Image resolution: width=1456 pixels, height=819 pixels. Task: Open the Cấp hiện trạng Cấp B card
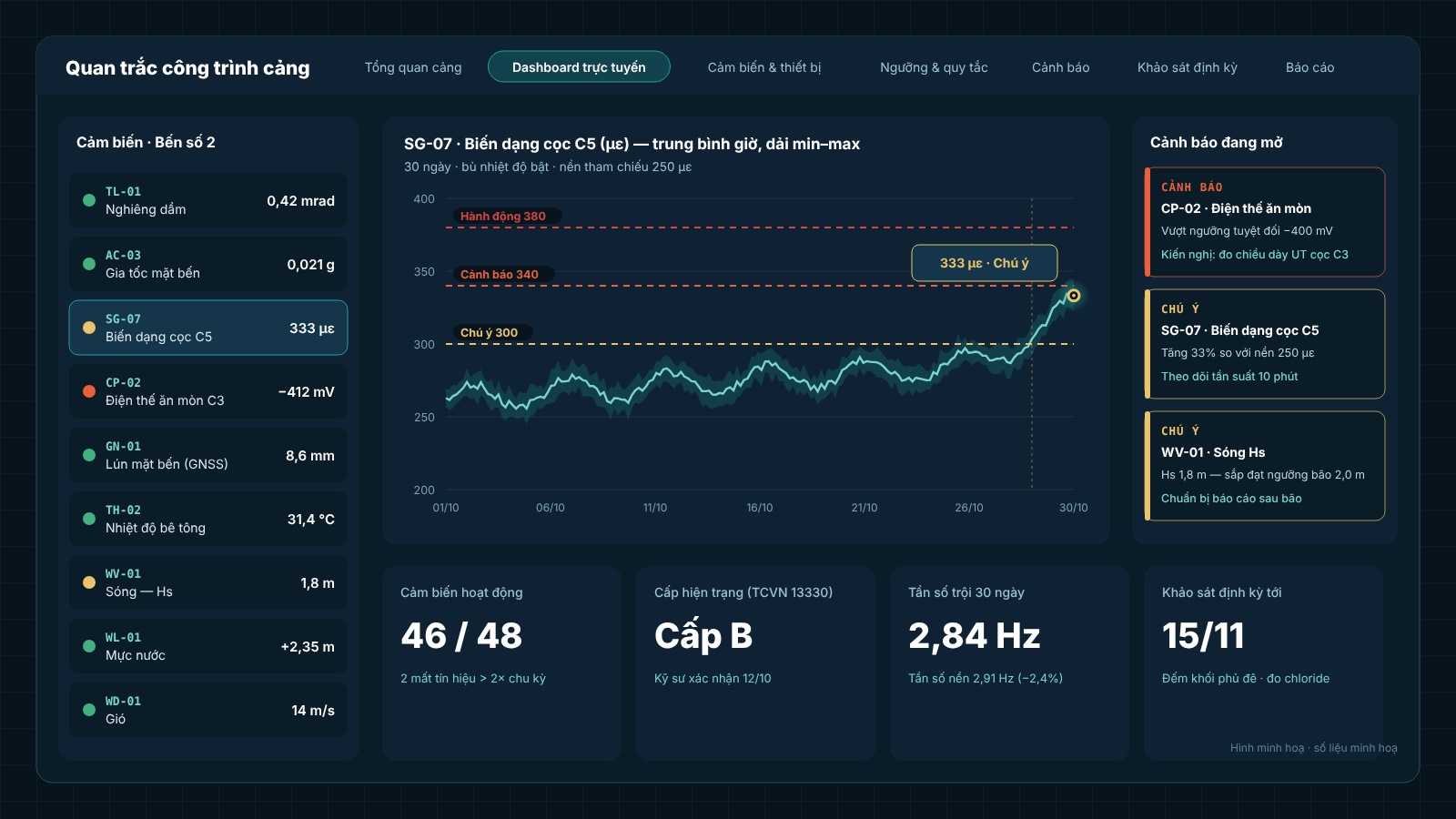point(755,663)
